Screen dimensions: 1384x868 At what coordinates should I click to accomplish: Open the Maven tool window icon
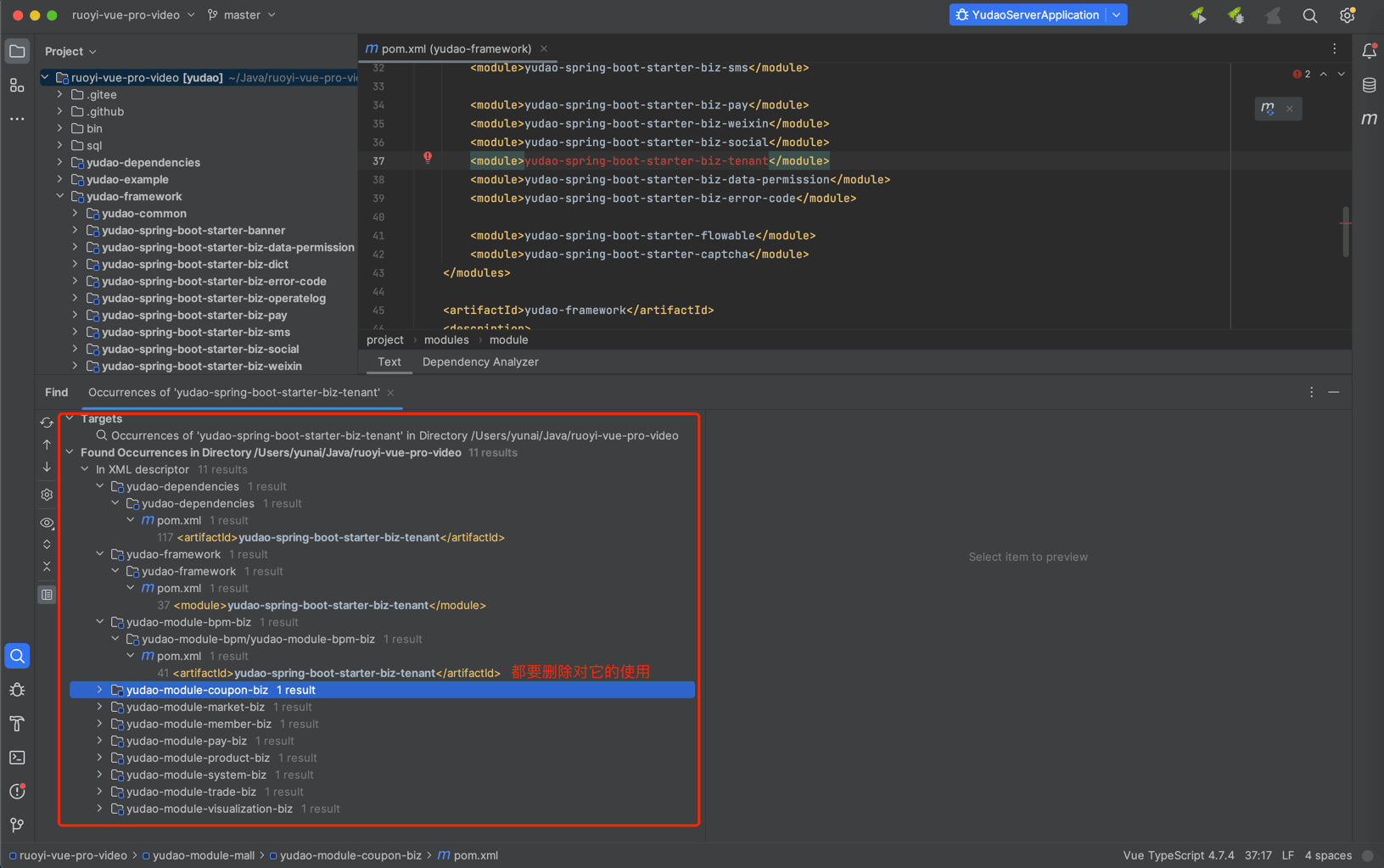(x=1369, y=119)
